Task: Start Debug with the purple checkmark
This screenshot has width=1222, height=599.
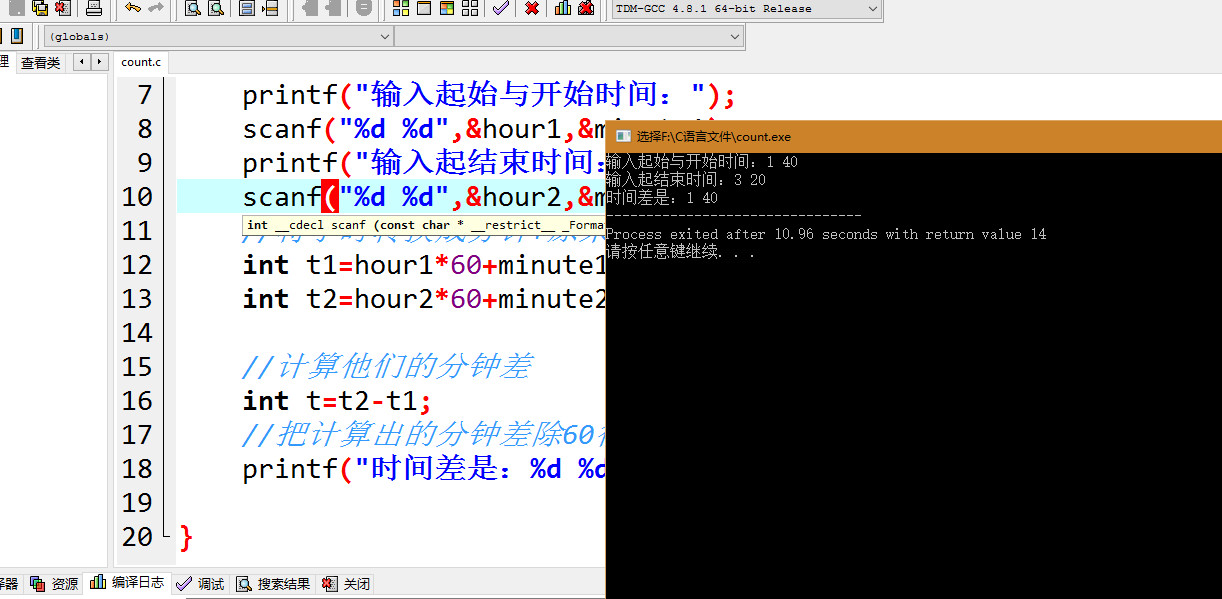Action: tap(501, 8)
